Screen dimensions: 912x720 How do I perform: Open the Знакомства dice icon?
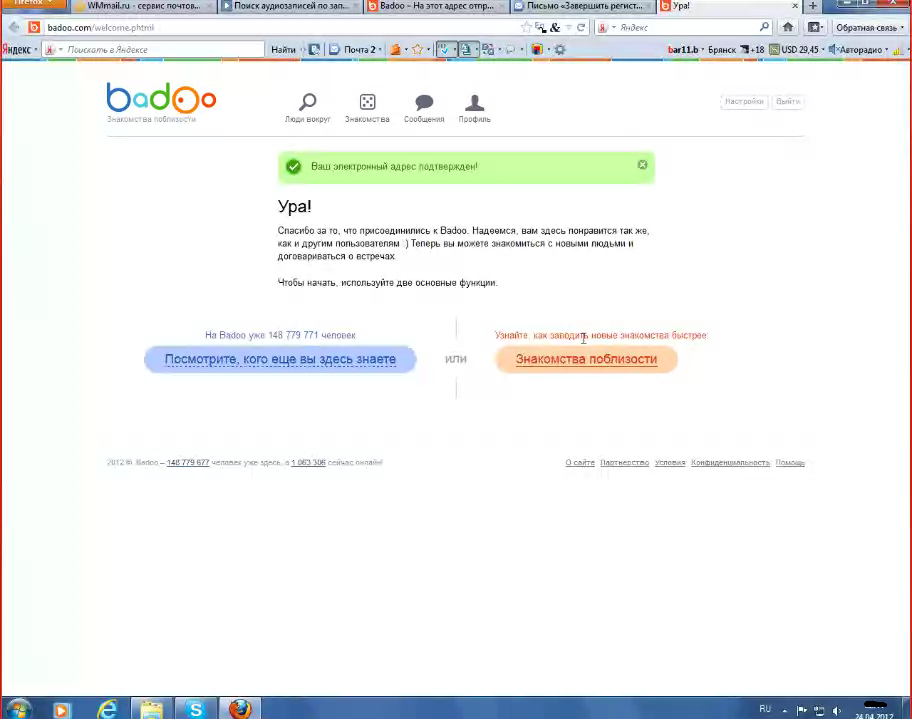coord(367,102)
